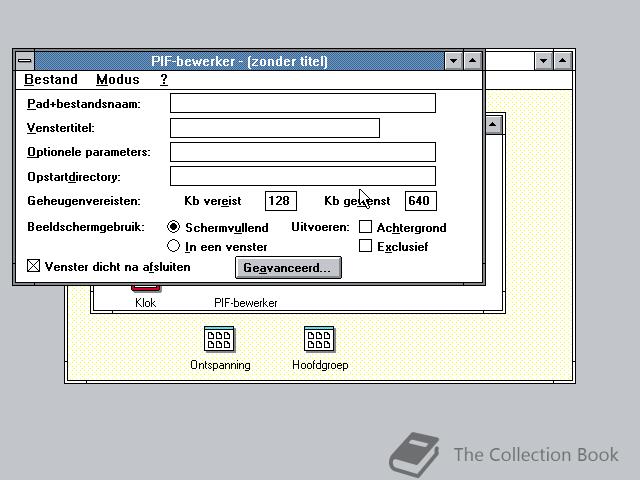The width and height of the screenshot is (640, 480).
Task: Maximize the inner group window behind
Action: [493, 124]
